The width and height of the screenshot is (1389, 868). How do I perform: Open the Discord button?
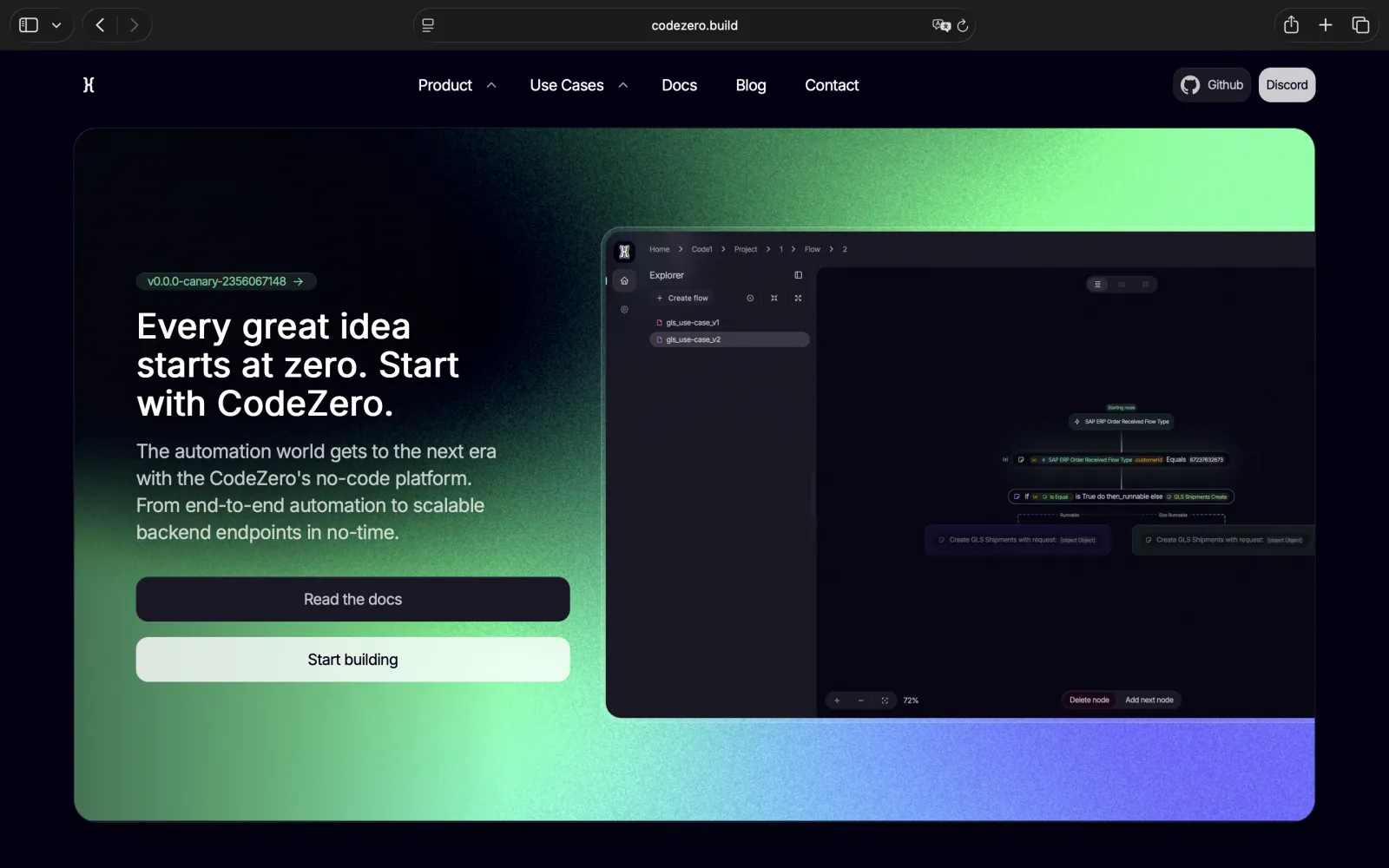click(x=1287, y=85)
